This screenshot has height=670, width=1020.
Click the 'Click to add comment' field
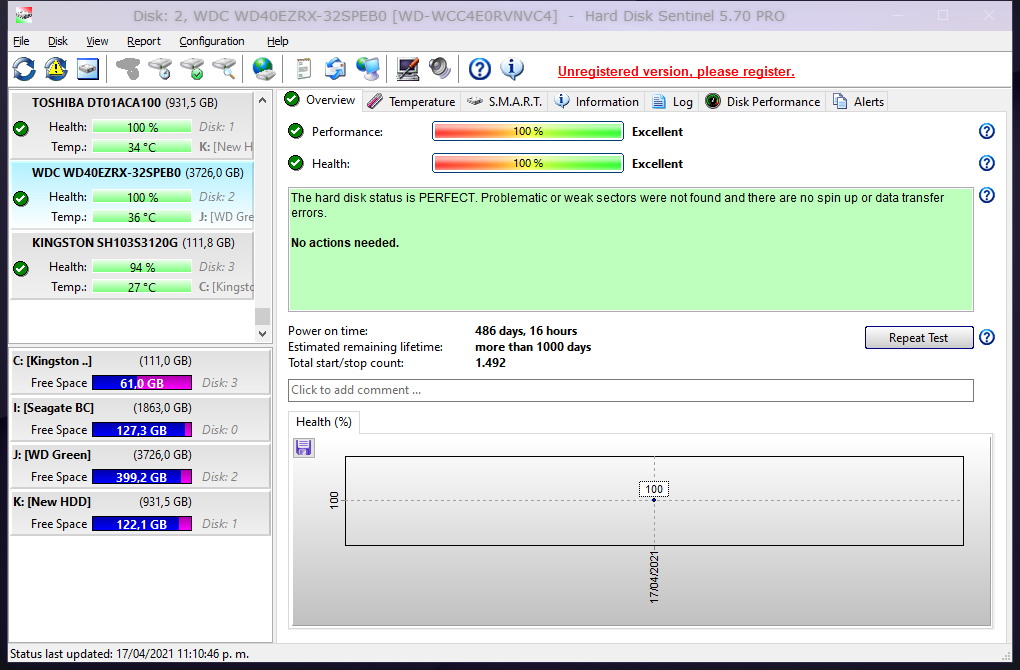[x=630, y=390]
